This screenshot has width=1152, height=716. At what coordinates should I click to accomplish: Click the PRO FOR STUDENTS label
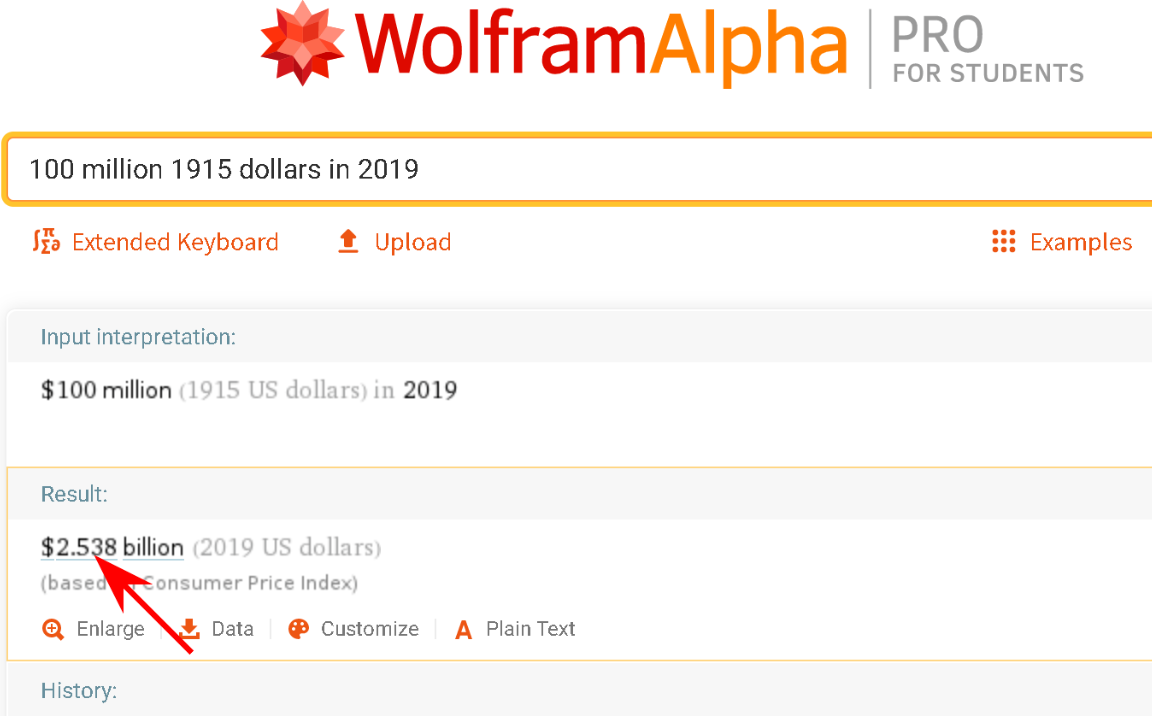pos(986,50)
